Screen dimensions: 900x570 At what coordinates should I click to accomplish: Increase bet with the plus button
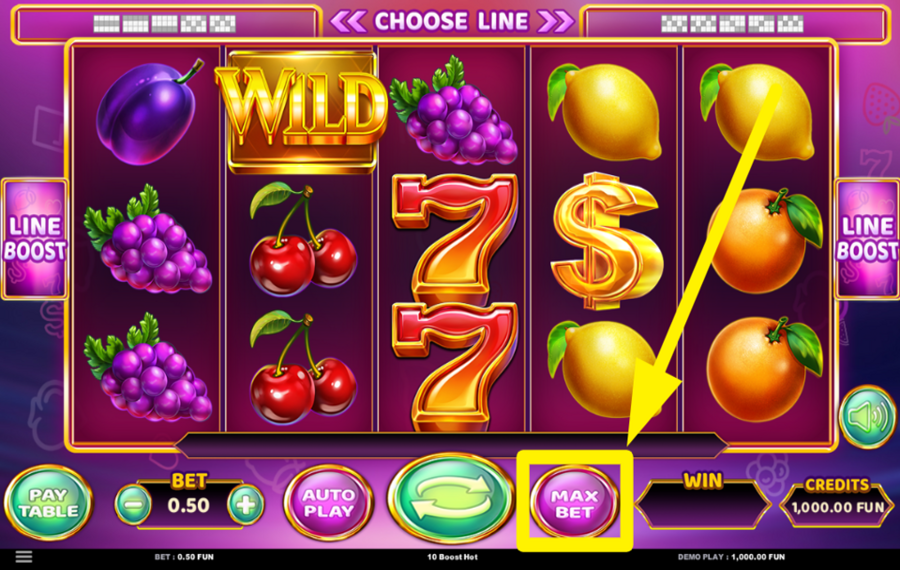click(x=246, y=505)
